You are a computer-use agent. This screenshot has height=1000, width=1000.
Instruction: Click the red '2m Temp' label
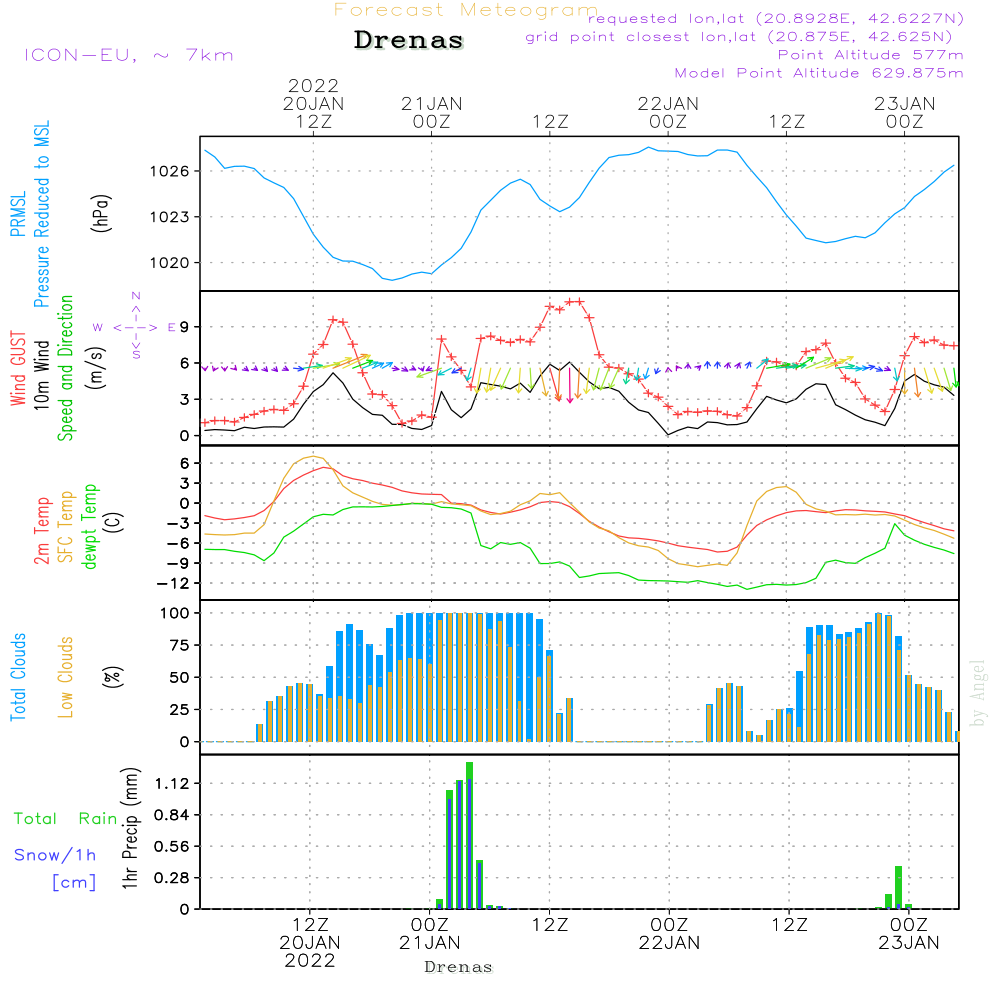[41, 531]
